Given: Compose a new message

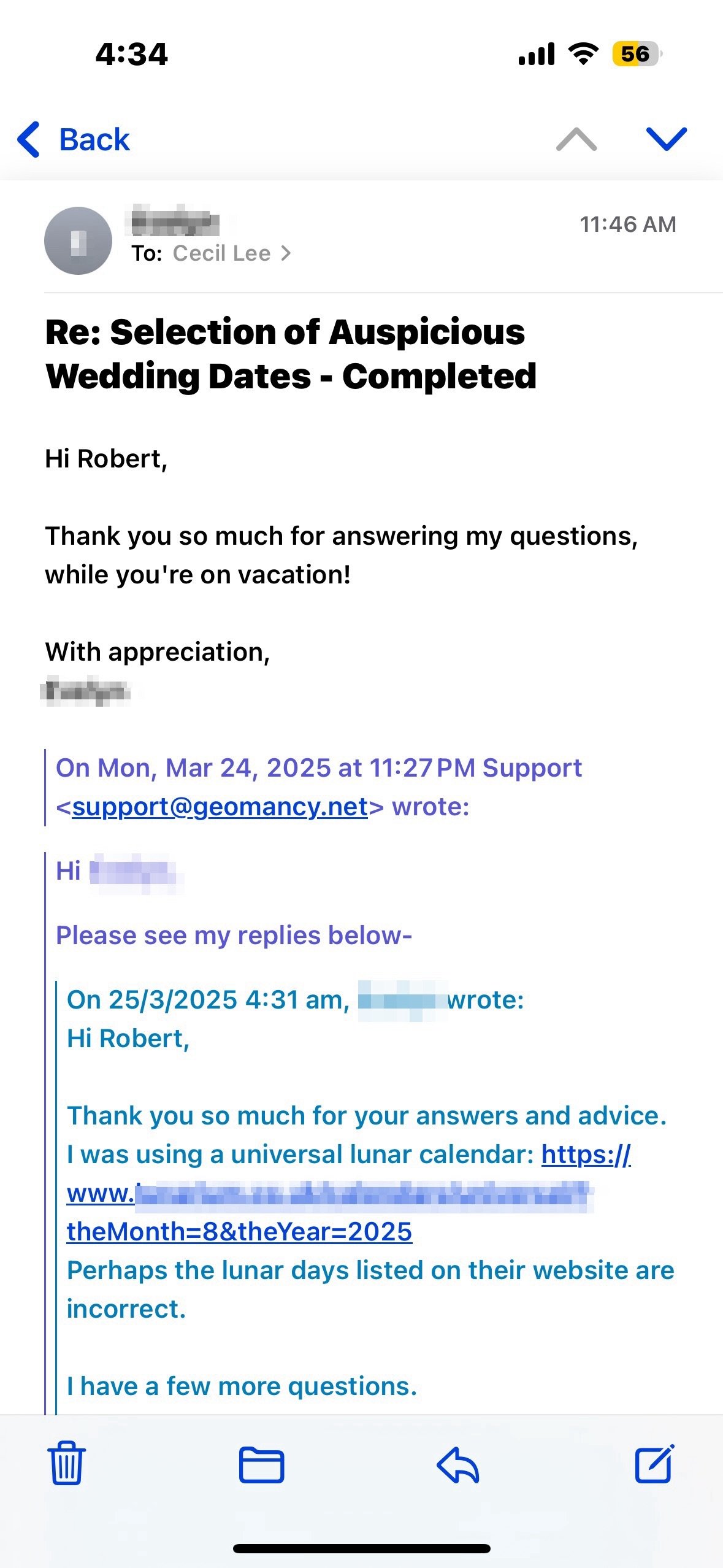Looking at the screenshot, I should tap(654, 1464).
